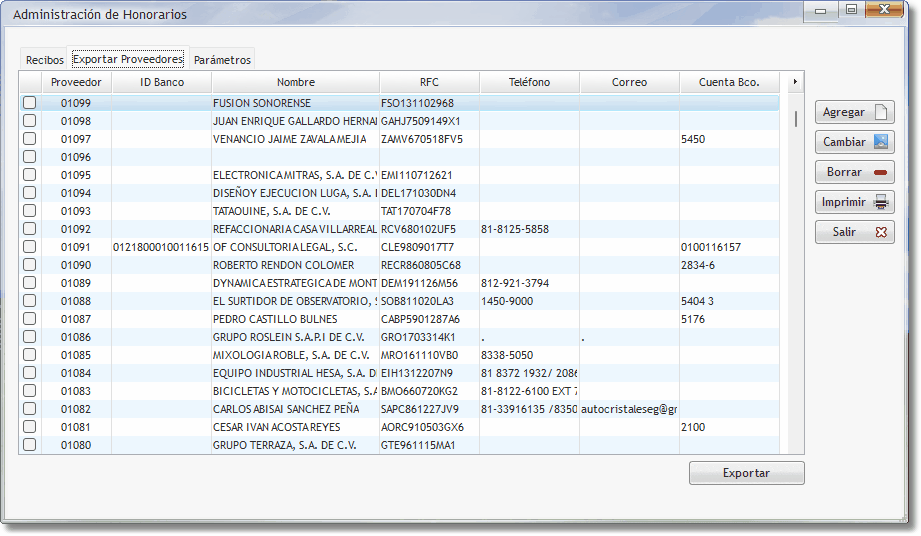Close the Administración de Honorarios window
The height and width of the screenshot is (536, 921).
885,9
